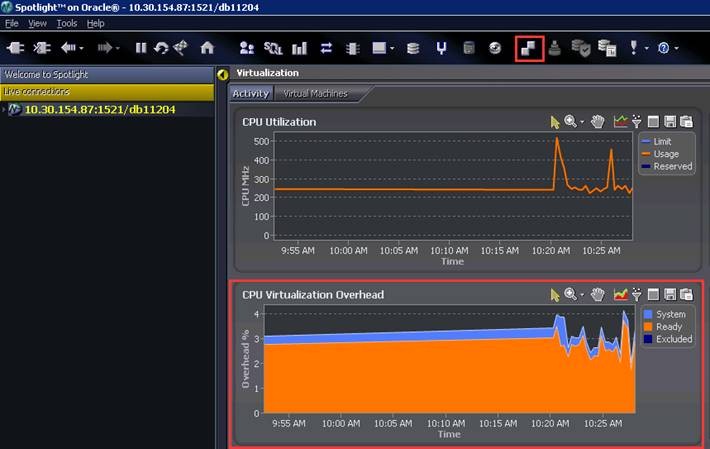Click the Welcome to Spotlight header
This screenshot has height=449, width=710.
tap(107, 74)
